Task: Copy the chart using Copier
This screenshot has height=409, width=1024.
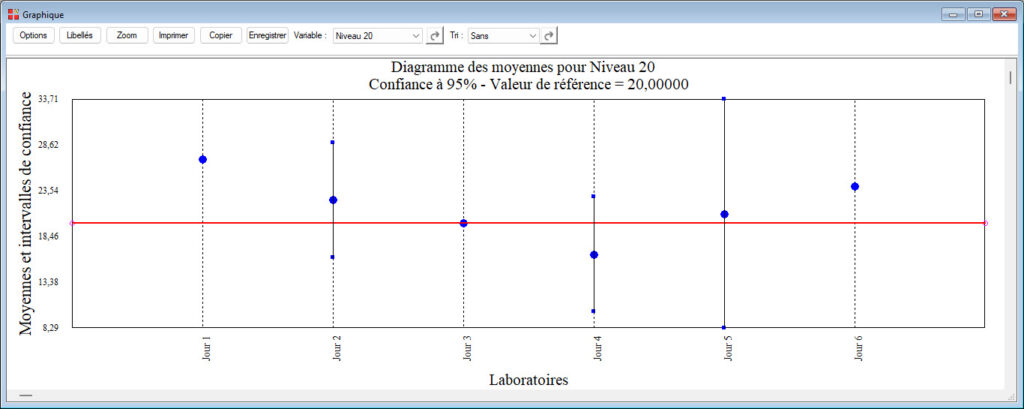Action: [220, 35]
